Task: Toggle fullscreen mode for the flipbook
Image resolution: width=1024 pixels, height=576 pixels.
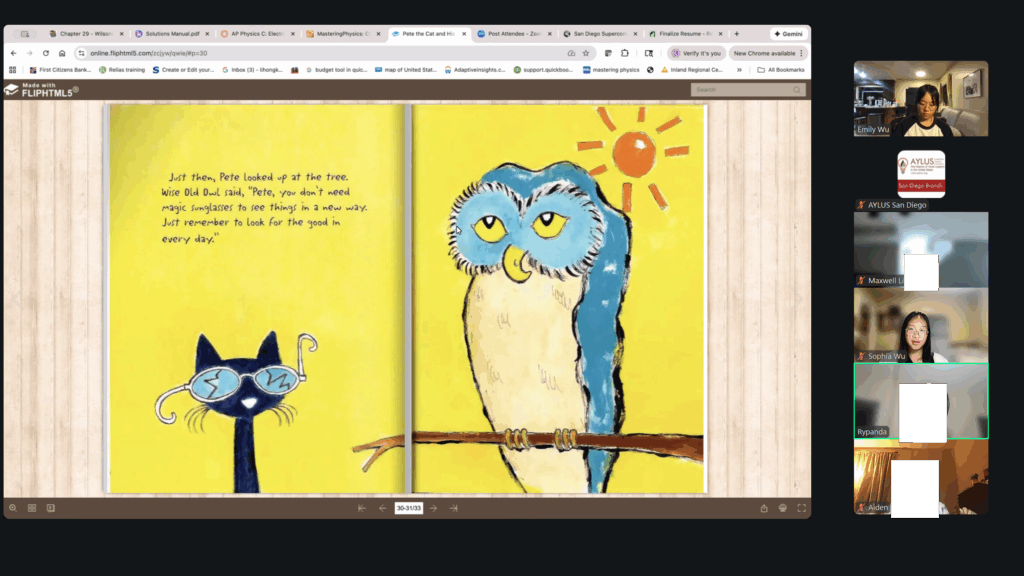Action: point(801,508)
